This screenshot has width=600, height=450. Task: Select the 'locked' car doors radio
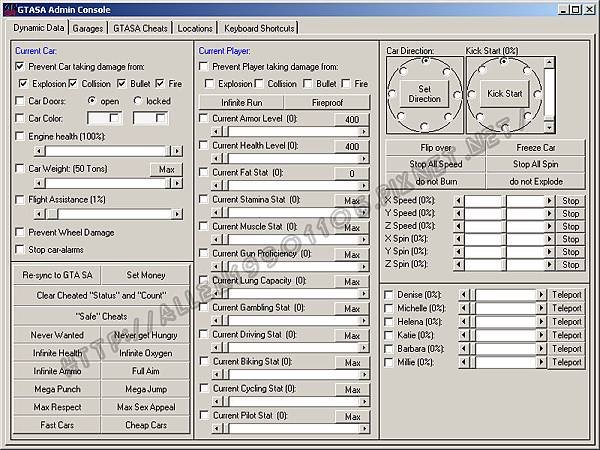[137, 101]
